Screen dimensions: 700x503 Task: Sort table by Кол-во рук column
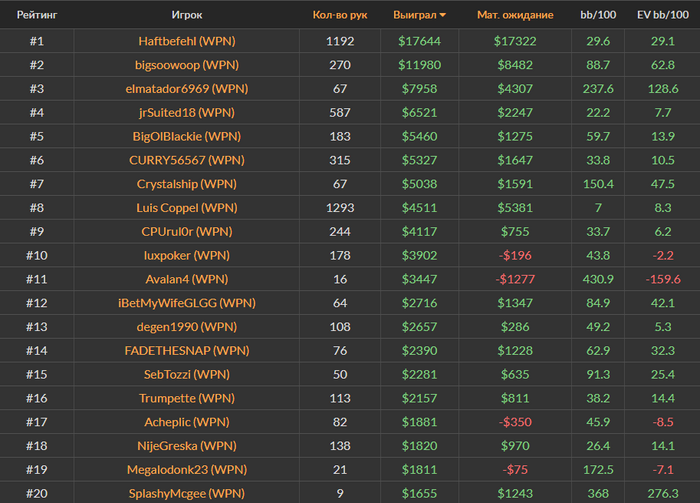click(x=339, y=16)
